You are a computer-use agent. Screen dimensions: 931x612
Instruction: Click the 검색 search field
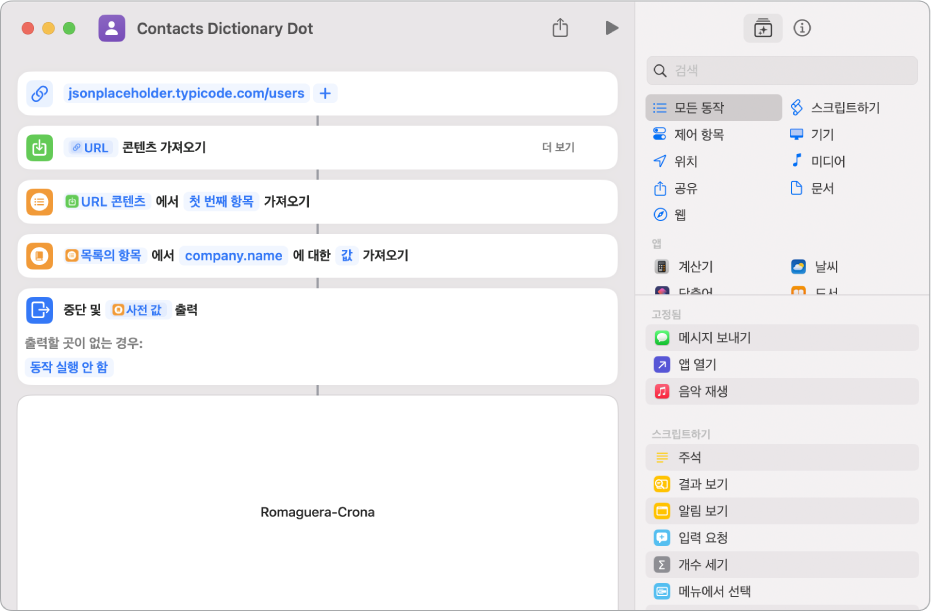click(782, 71)
